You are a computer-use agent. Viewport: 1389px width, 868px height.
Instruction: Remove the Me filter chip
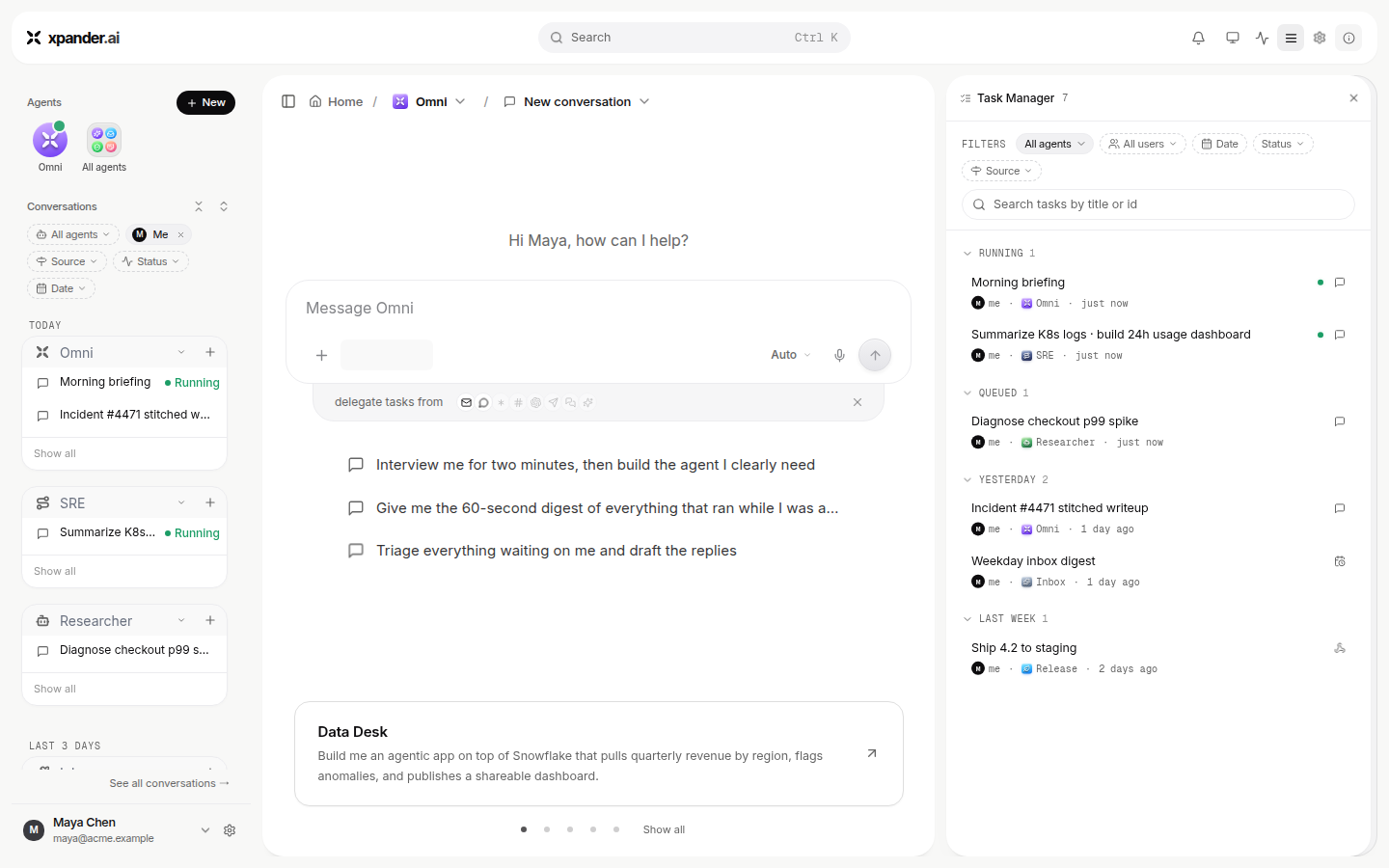180,234
